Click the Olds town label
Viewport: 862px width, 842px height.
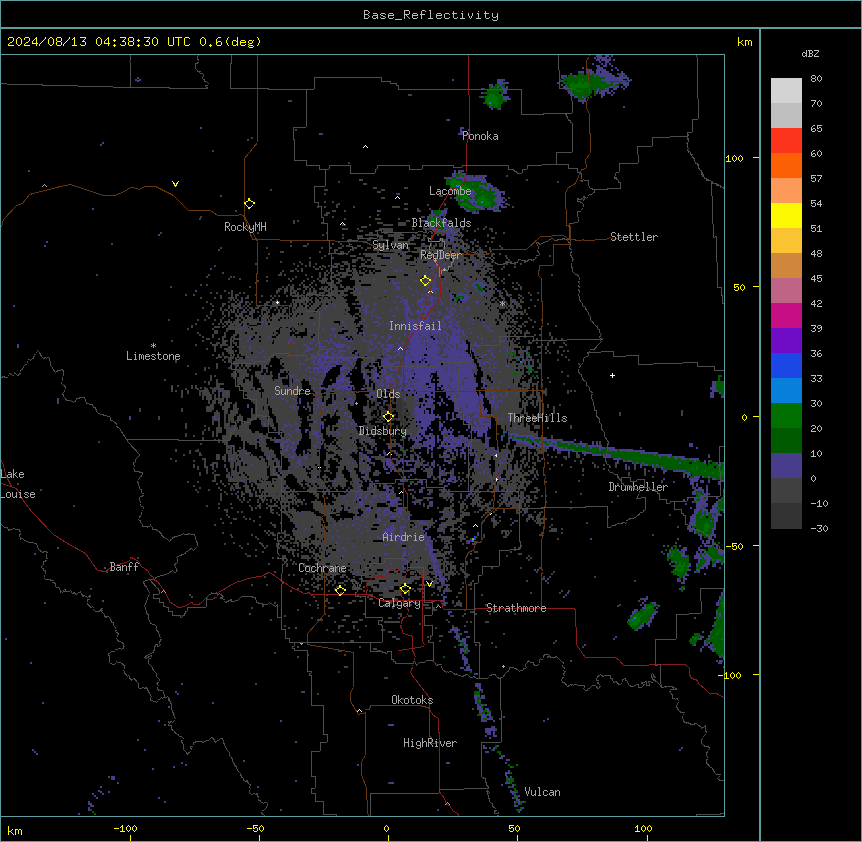(388, 394)
